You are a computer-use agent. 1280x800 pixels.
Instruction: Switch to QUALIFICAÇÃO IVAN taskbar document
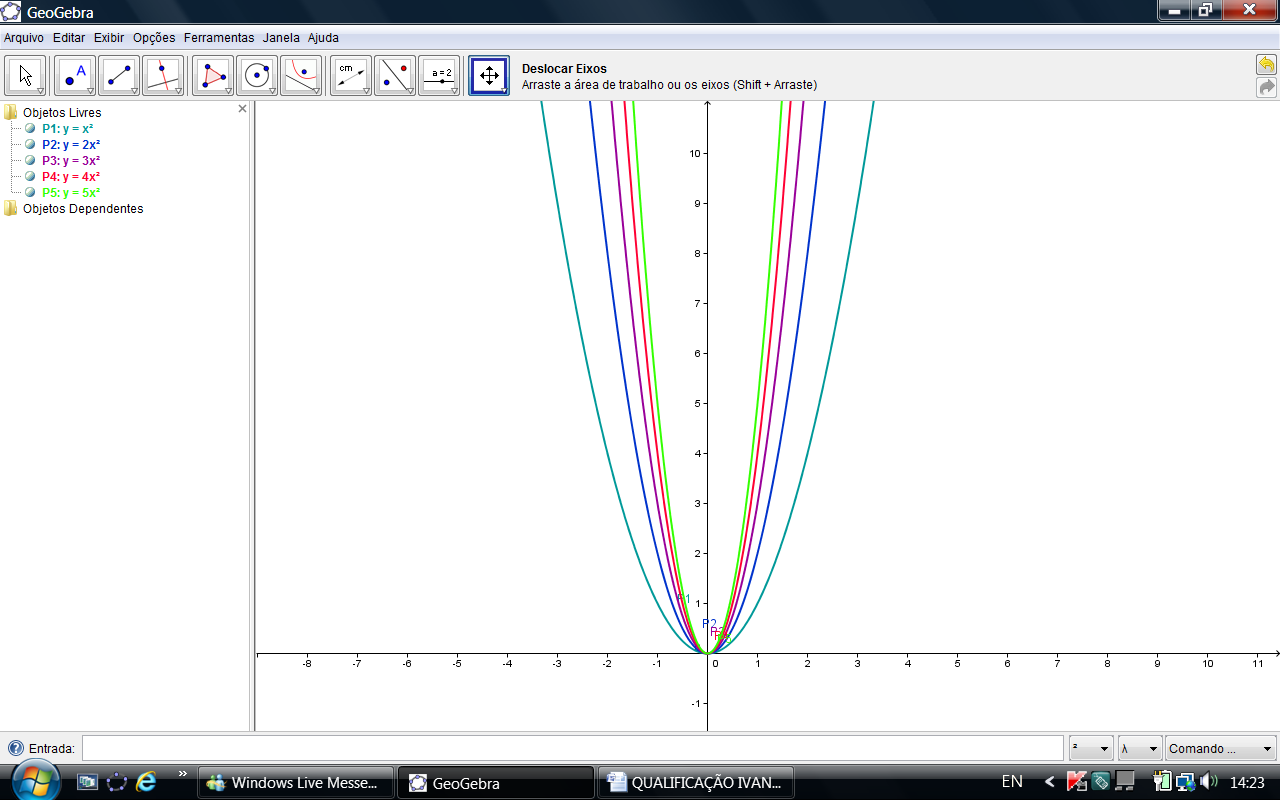coord(695,783)
